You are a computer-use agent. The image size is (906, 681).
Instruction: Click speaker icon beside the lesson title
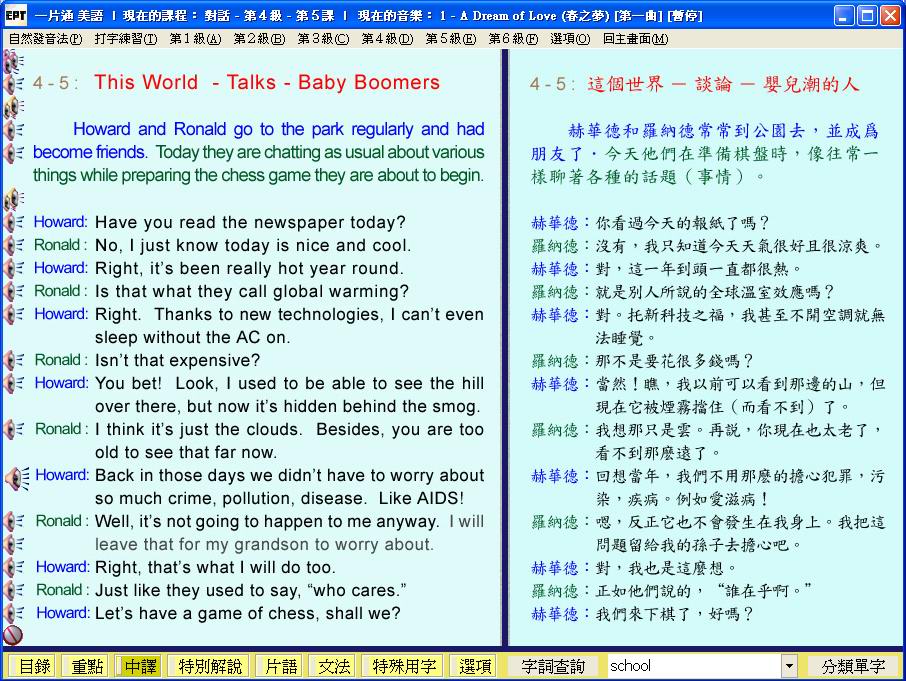14,83
